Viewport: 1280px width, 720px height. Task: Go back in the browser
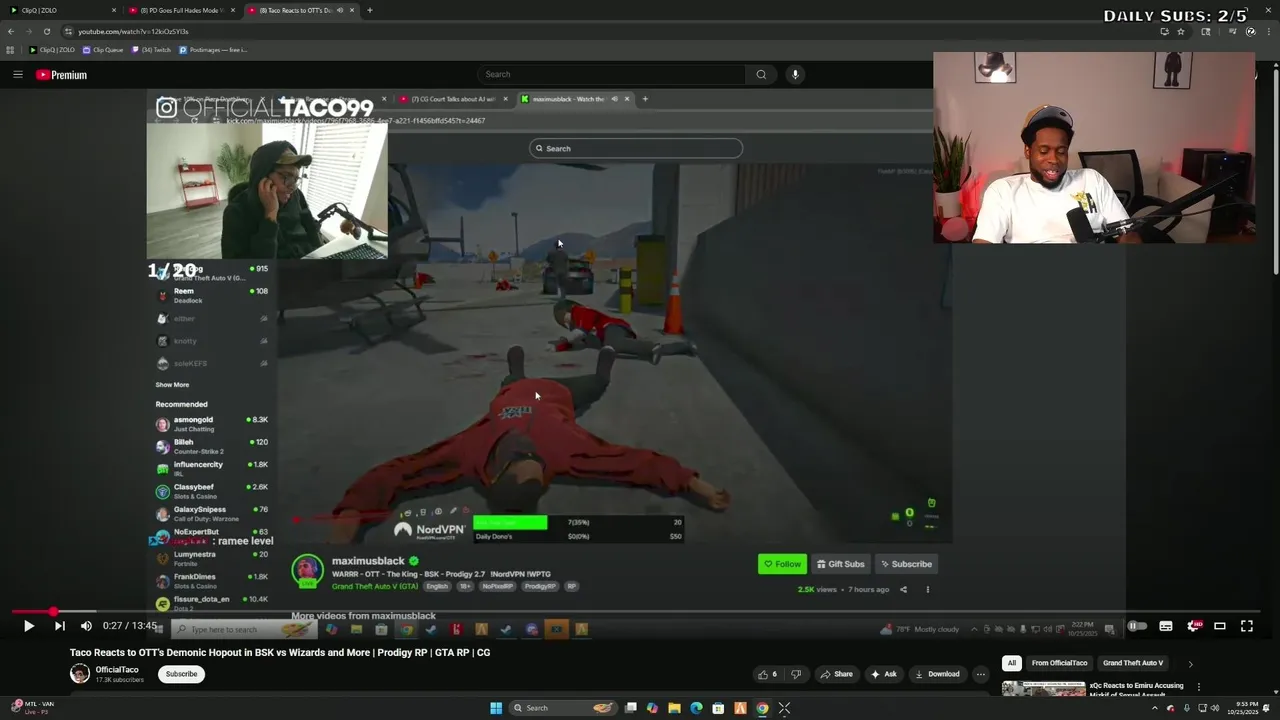[11, 31]
